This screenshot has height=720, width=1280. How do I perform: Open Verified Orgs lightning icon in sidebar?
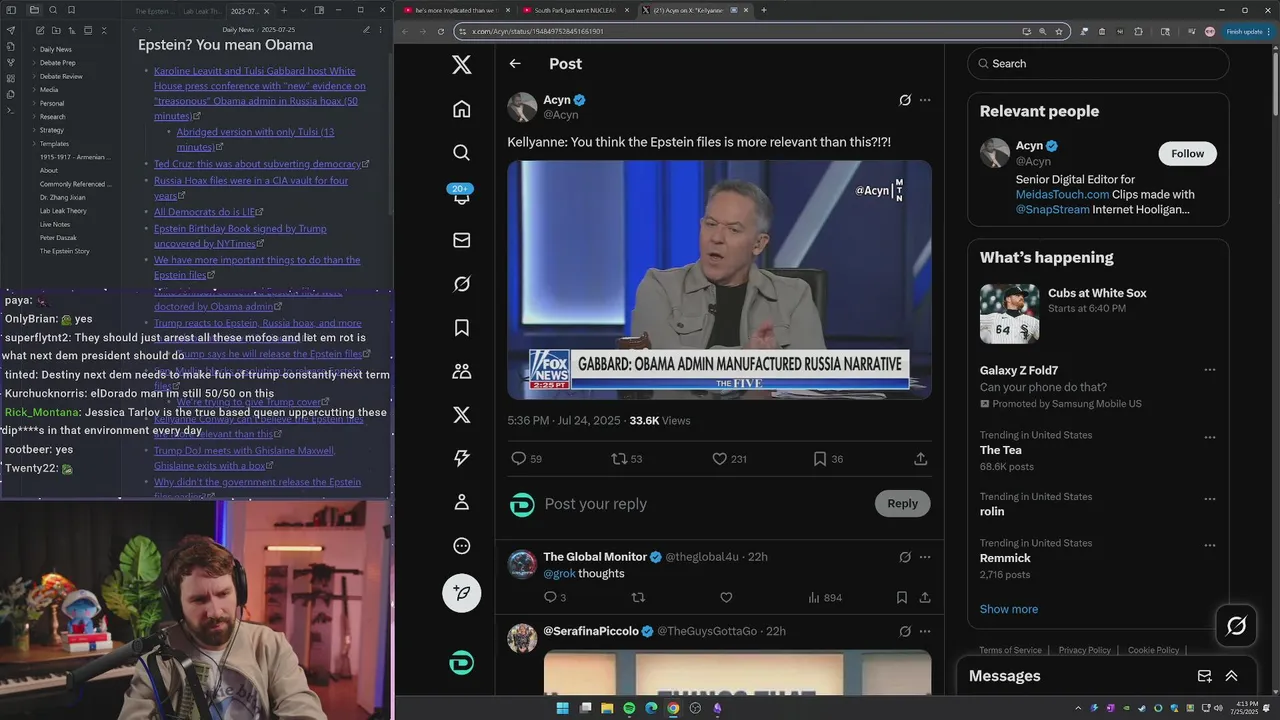tap(461, 458)
